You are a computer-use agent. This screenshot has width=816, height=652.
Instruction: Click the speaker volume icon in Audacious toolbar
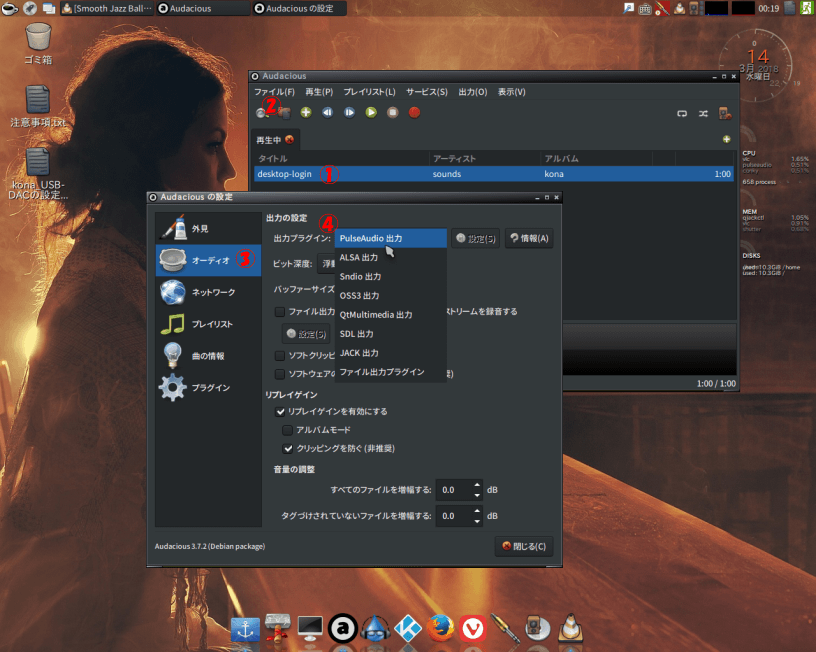pos(725,113)
